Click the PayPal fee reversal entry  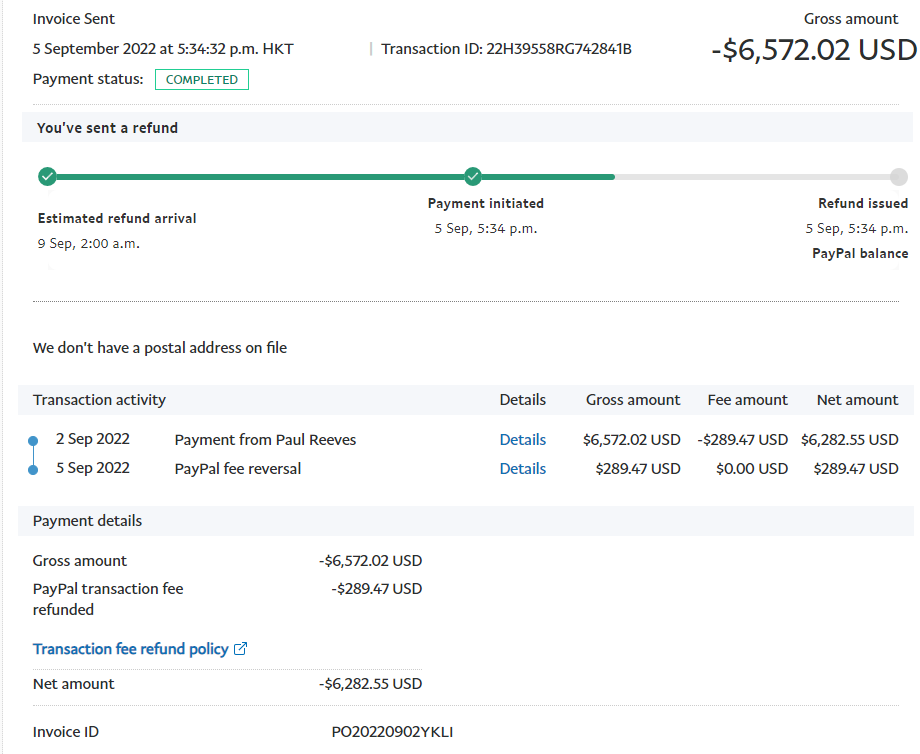(x=237, y=469)
